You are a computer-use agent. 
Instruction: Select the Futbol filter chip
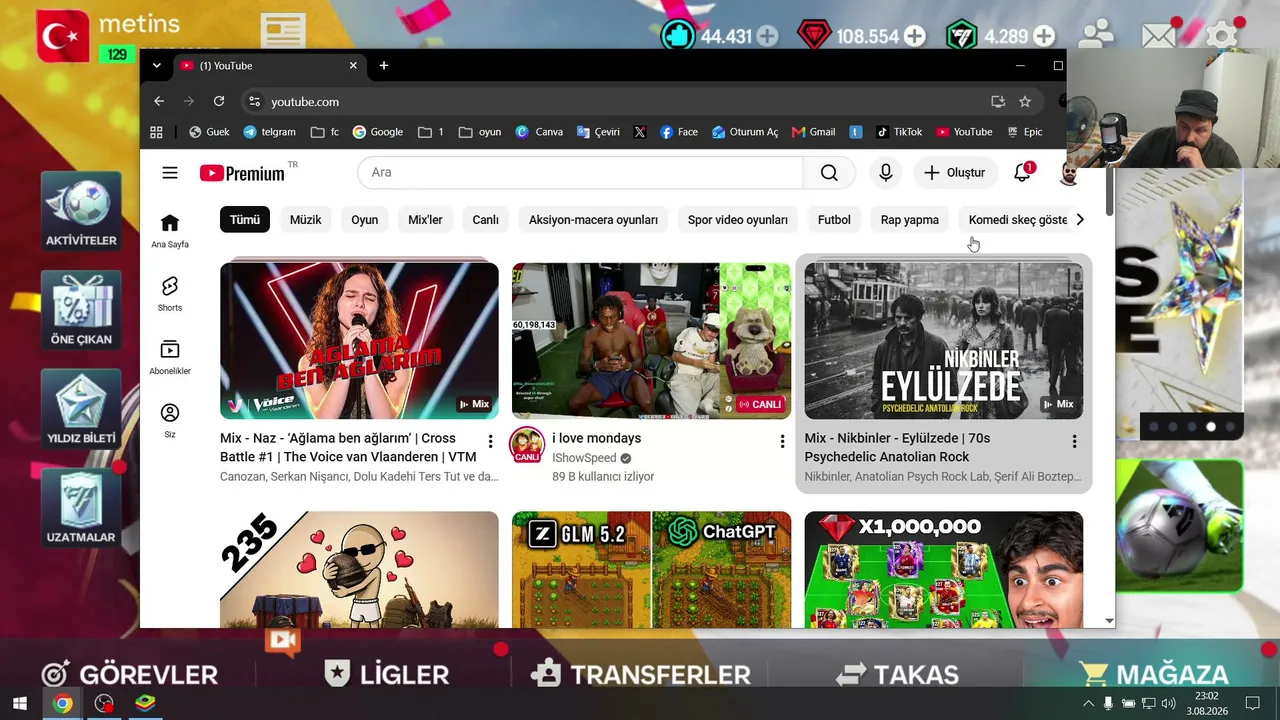tap(834, 220)
